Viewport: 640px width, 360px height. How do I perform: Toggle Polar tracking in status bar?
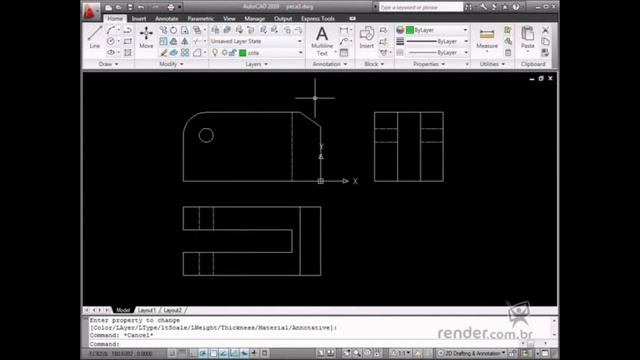click(x=203, y=353)
